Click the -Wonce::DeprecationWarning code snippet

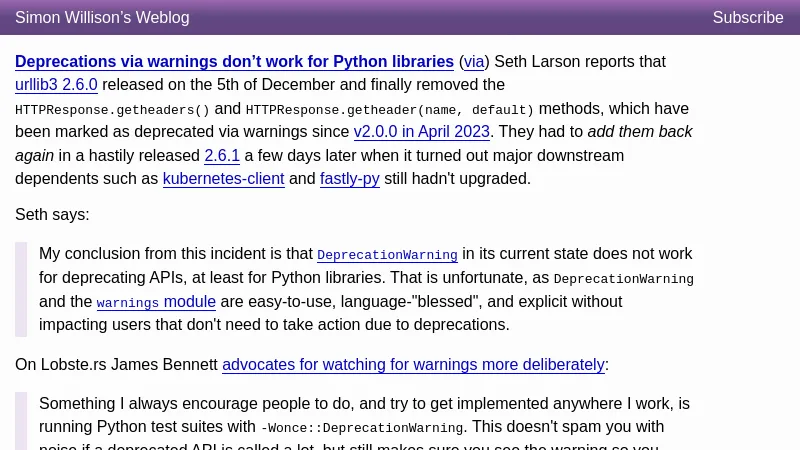[361, 428]
